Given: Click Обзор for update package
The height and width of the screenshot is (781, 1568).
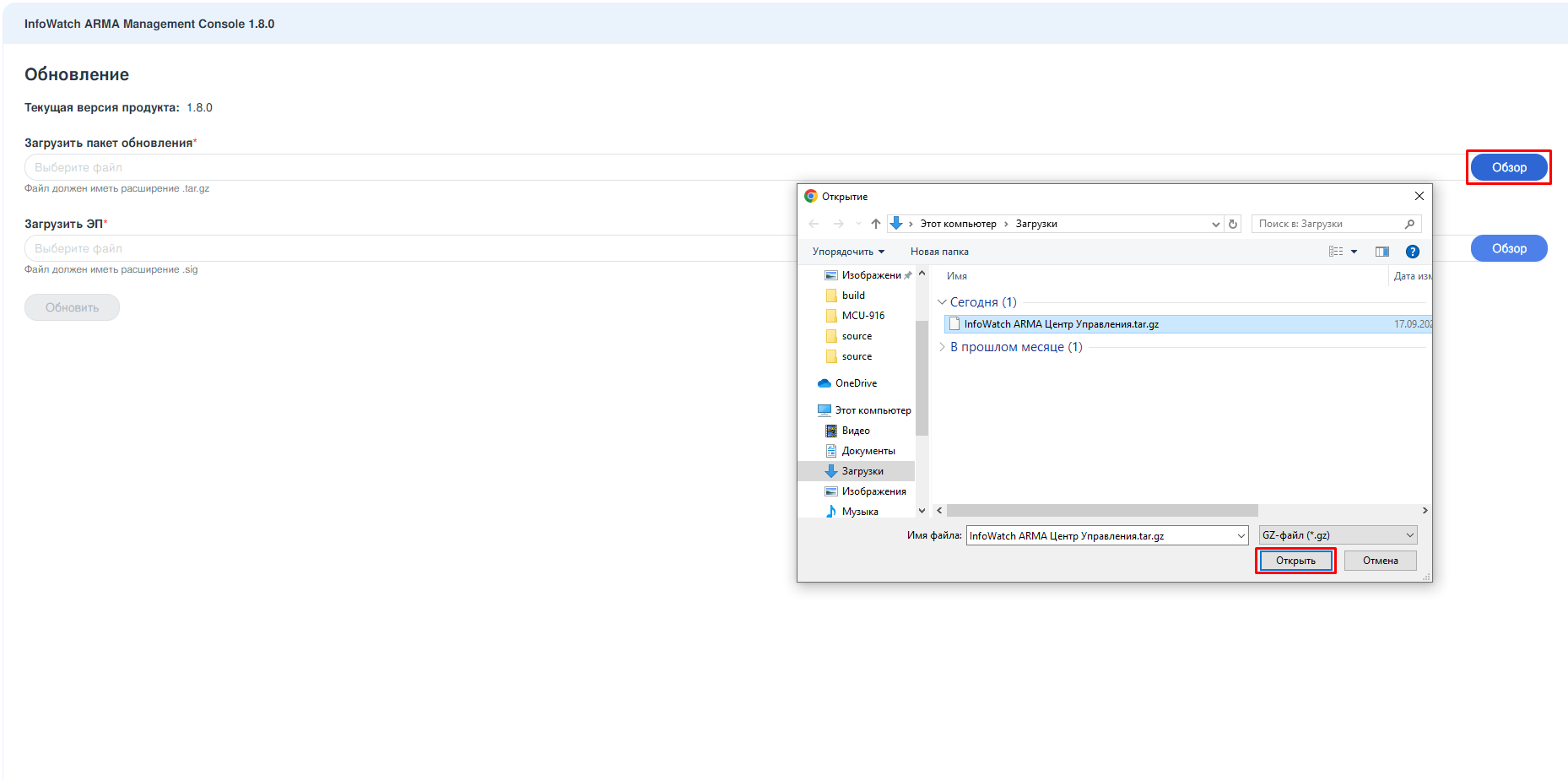Looking at the screenshot, I should point(1509,167).
